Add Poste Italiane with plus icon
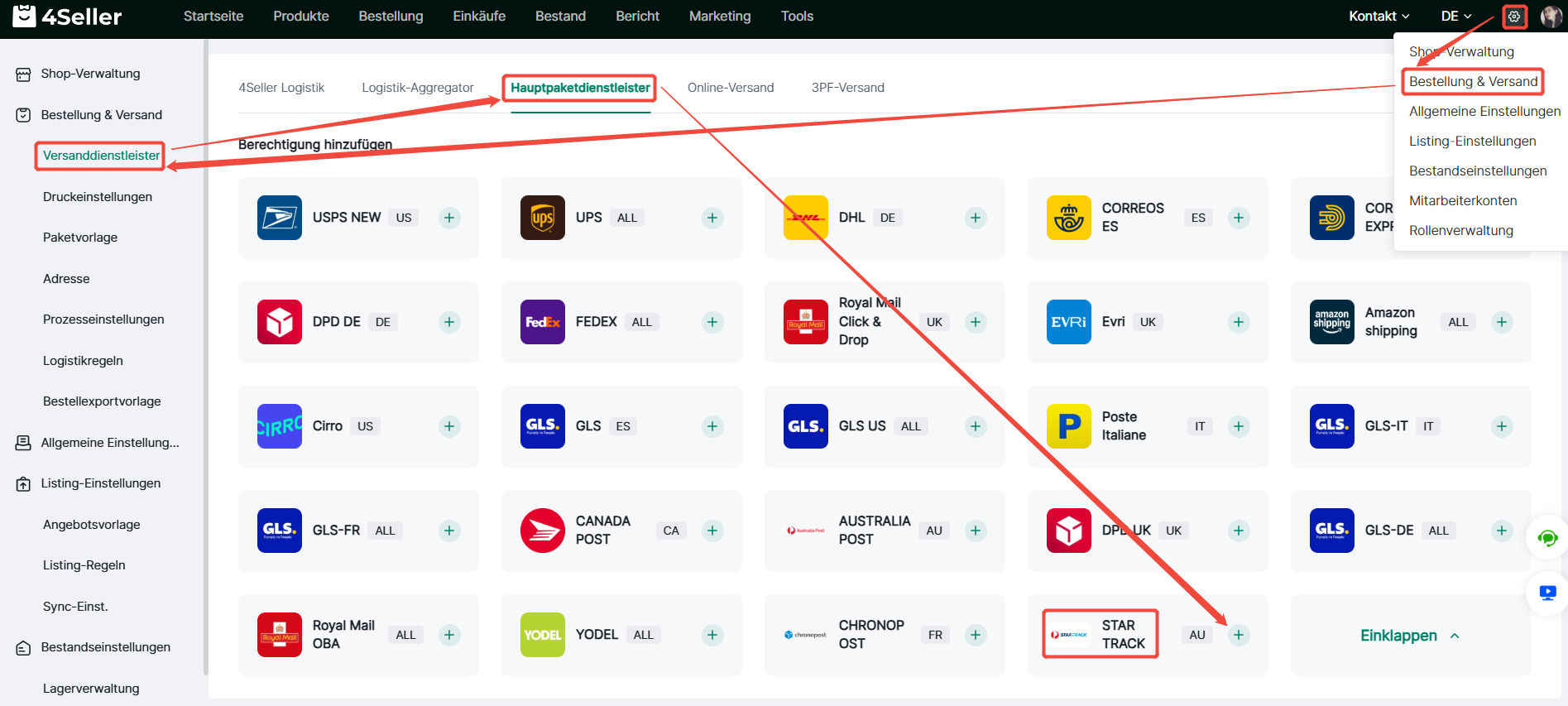Screen dimensions: 1568x706 pyautogui.click(x=1239, y=426)
